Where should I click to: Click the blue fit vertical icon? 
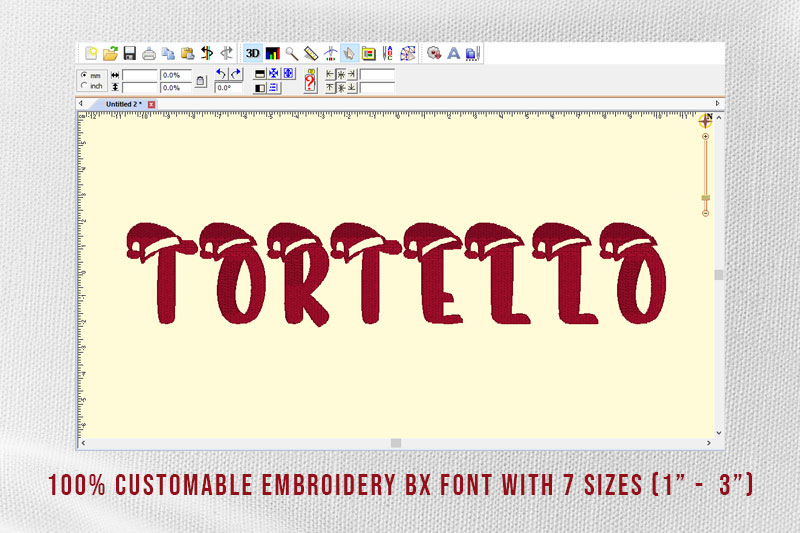289,73
